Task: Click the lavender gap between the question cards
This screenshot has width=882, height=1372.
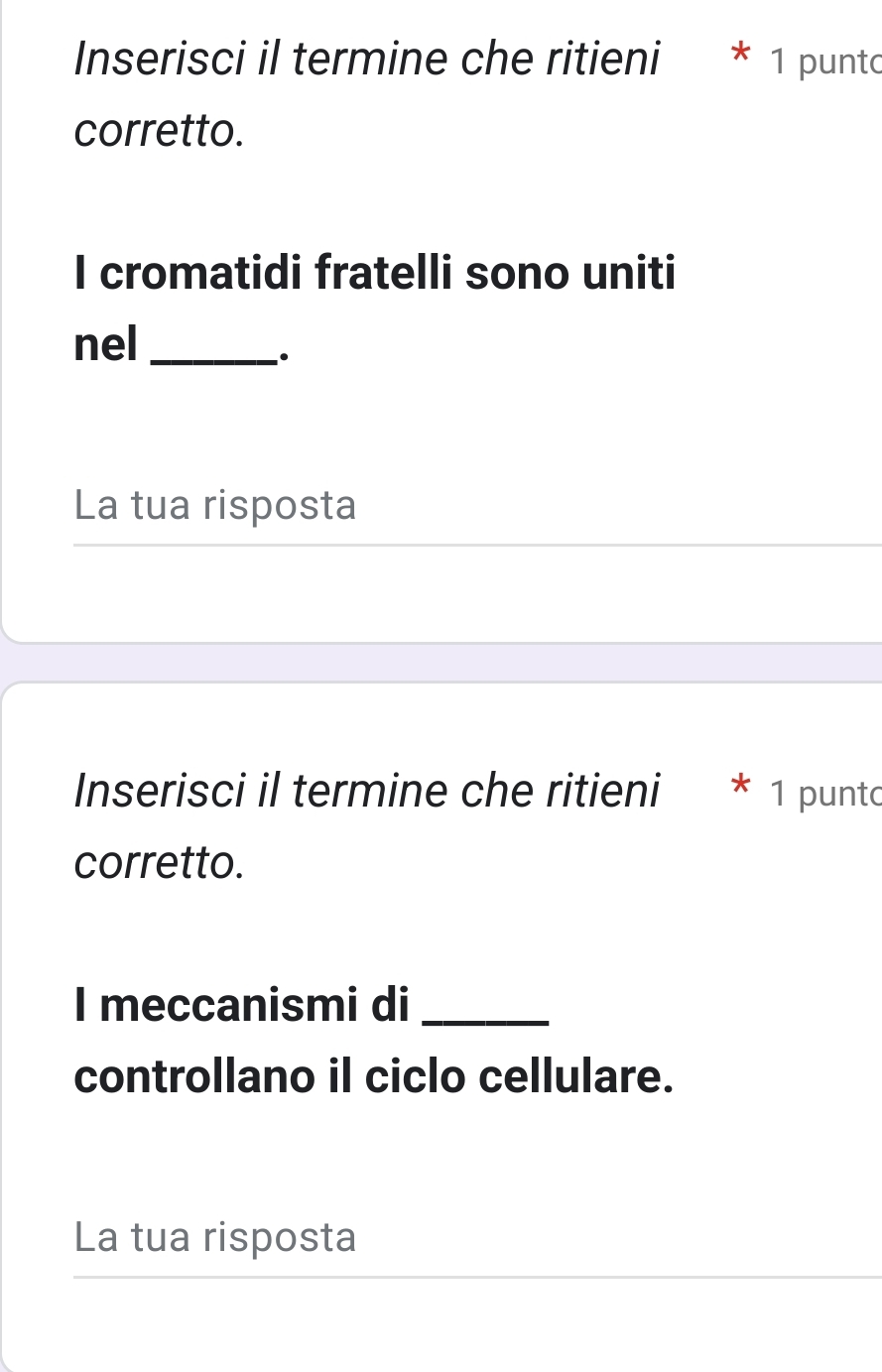Action: coord(441,662)
